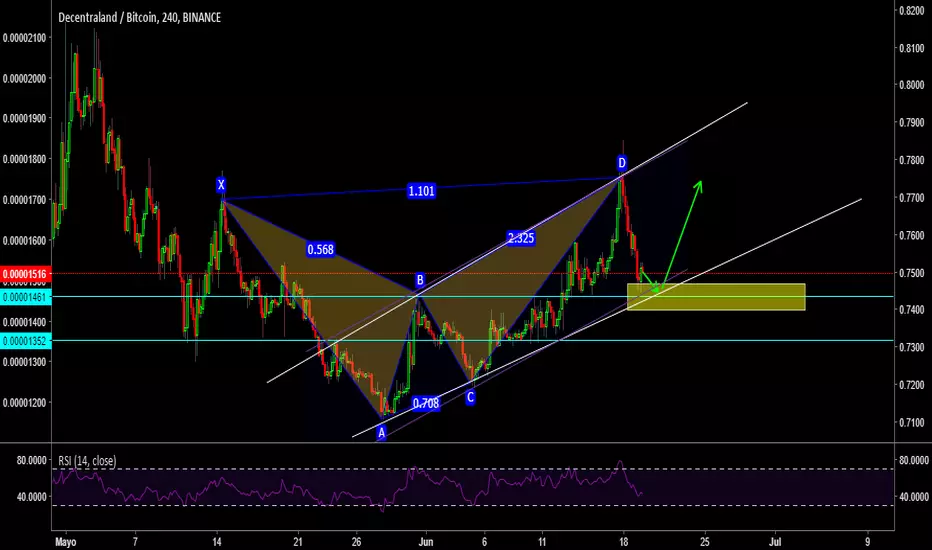Click the 21 date label on the time axis
This screenshot has height=550, width=932.
[x=298, y=542]
